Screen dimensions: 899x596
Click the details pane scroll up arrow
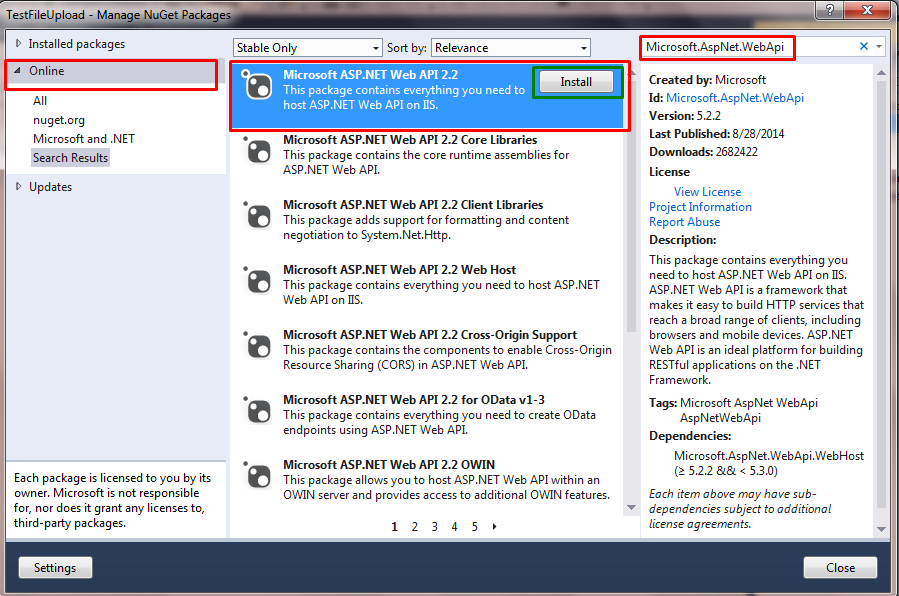pyautogui.click(x=882, y=73)
